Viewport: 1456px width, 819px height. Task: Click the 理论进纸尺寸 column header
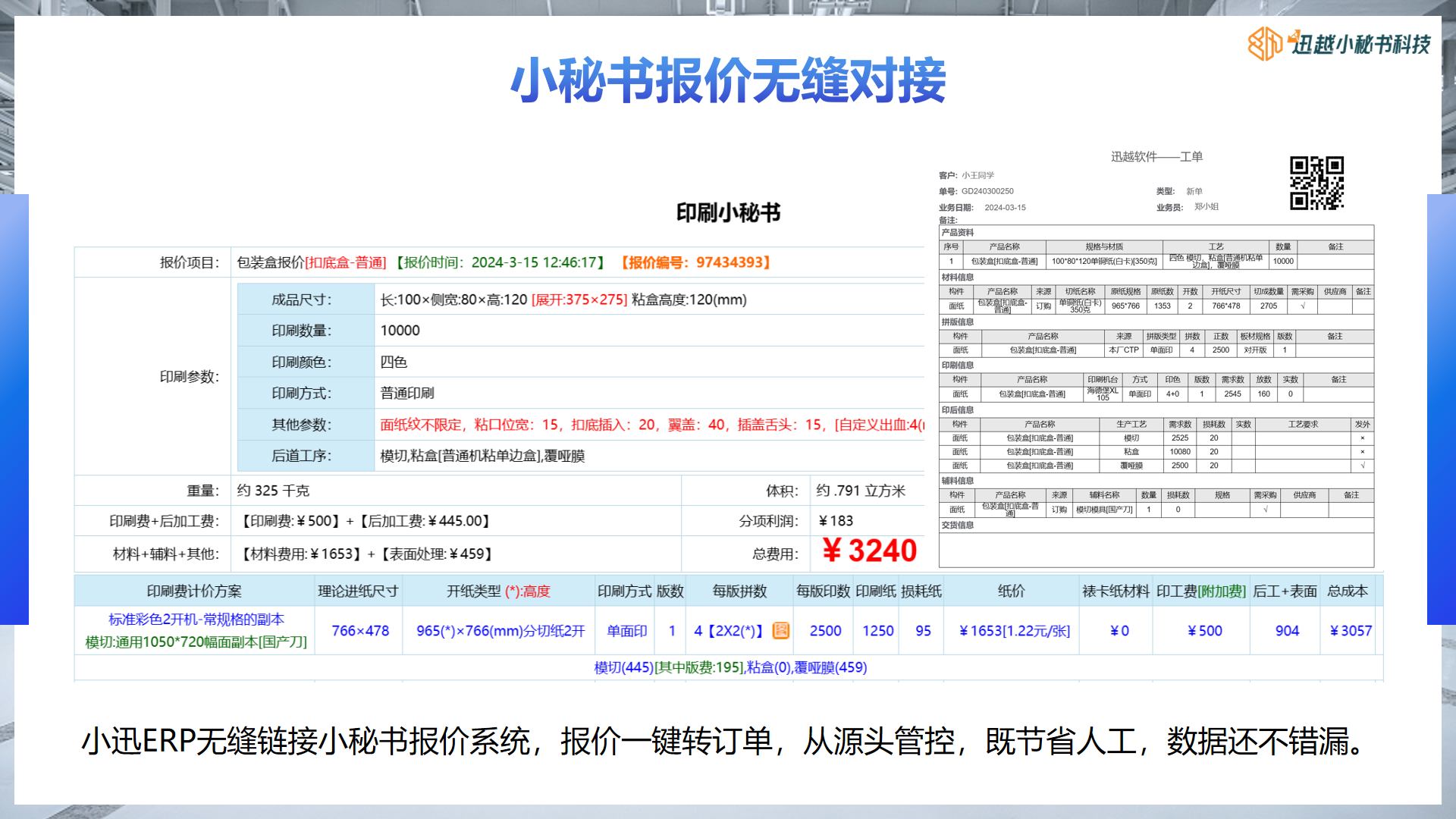(358, 591)
